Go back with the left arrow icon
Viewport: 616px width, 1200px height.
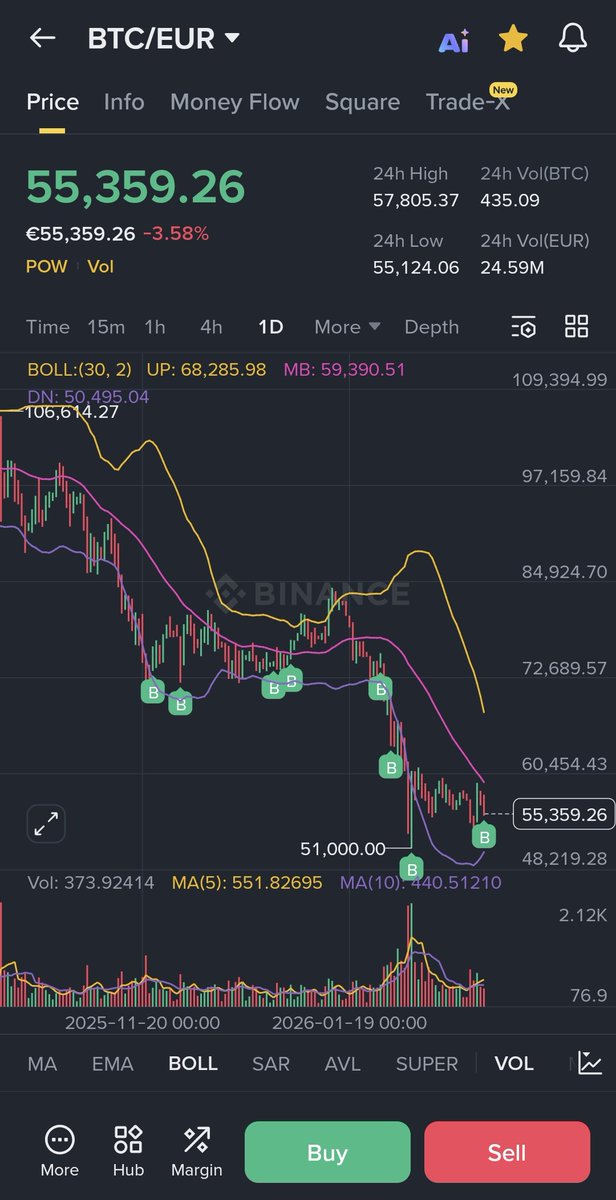click(42, 38)
